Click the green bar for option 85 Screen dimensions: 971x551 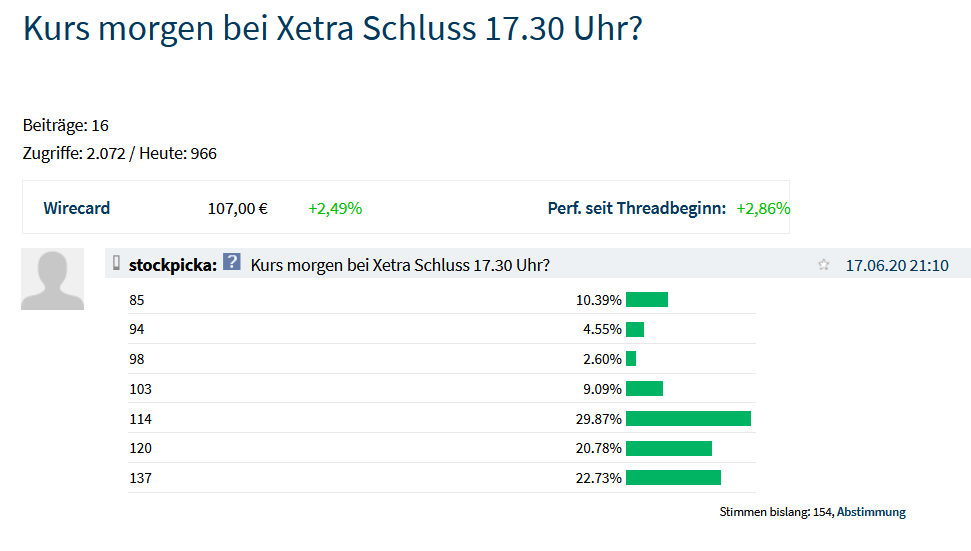647,300
